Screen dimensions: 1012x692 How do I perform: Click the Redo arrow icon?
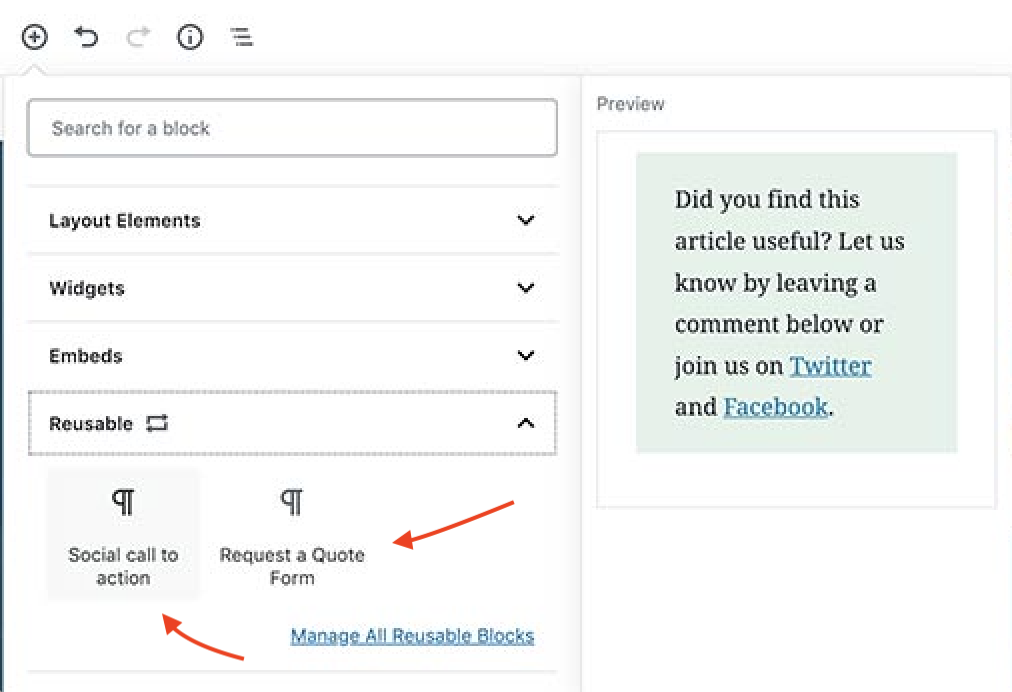pyautogui.click(x=138, y=37)
